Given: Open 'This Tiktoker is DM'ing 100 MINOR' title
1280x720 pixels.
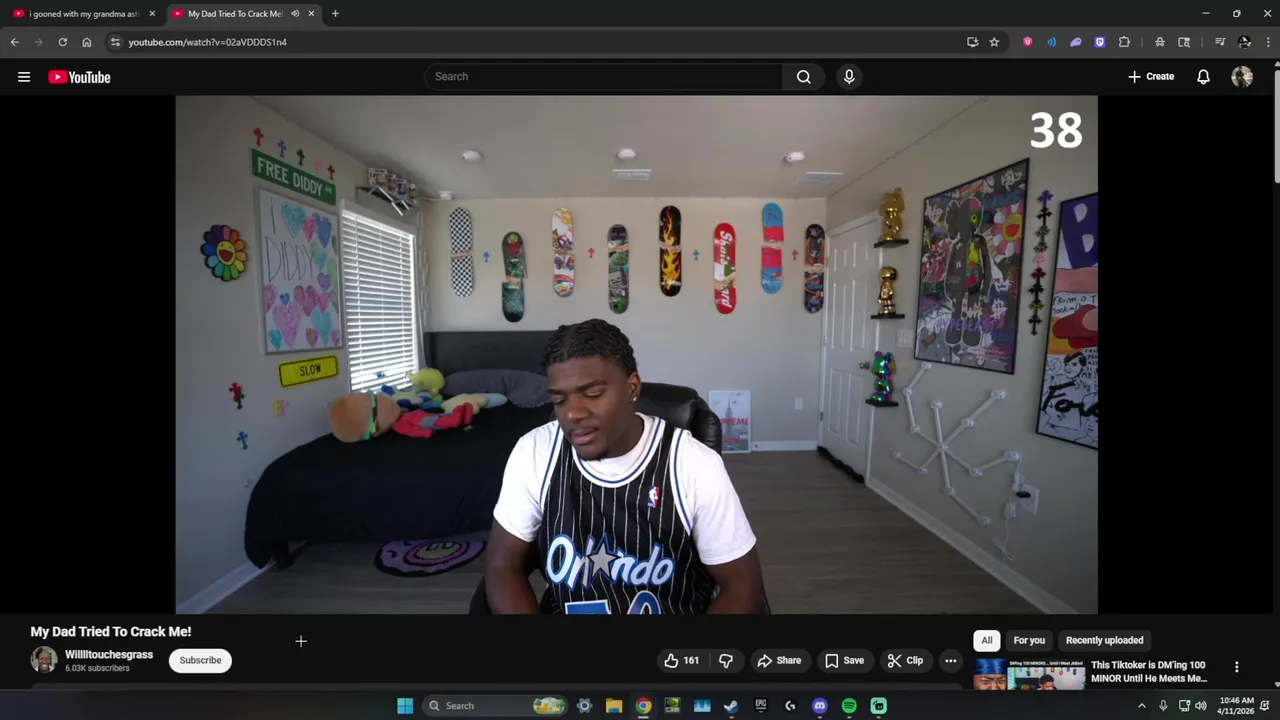Looking at the screenshot, I should [x=1149, y=672].
